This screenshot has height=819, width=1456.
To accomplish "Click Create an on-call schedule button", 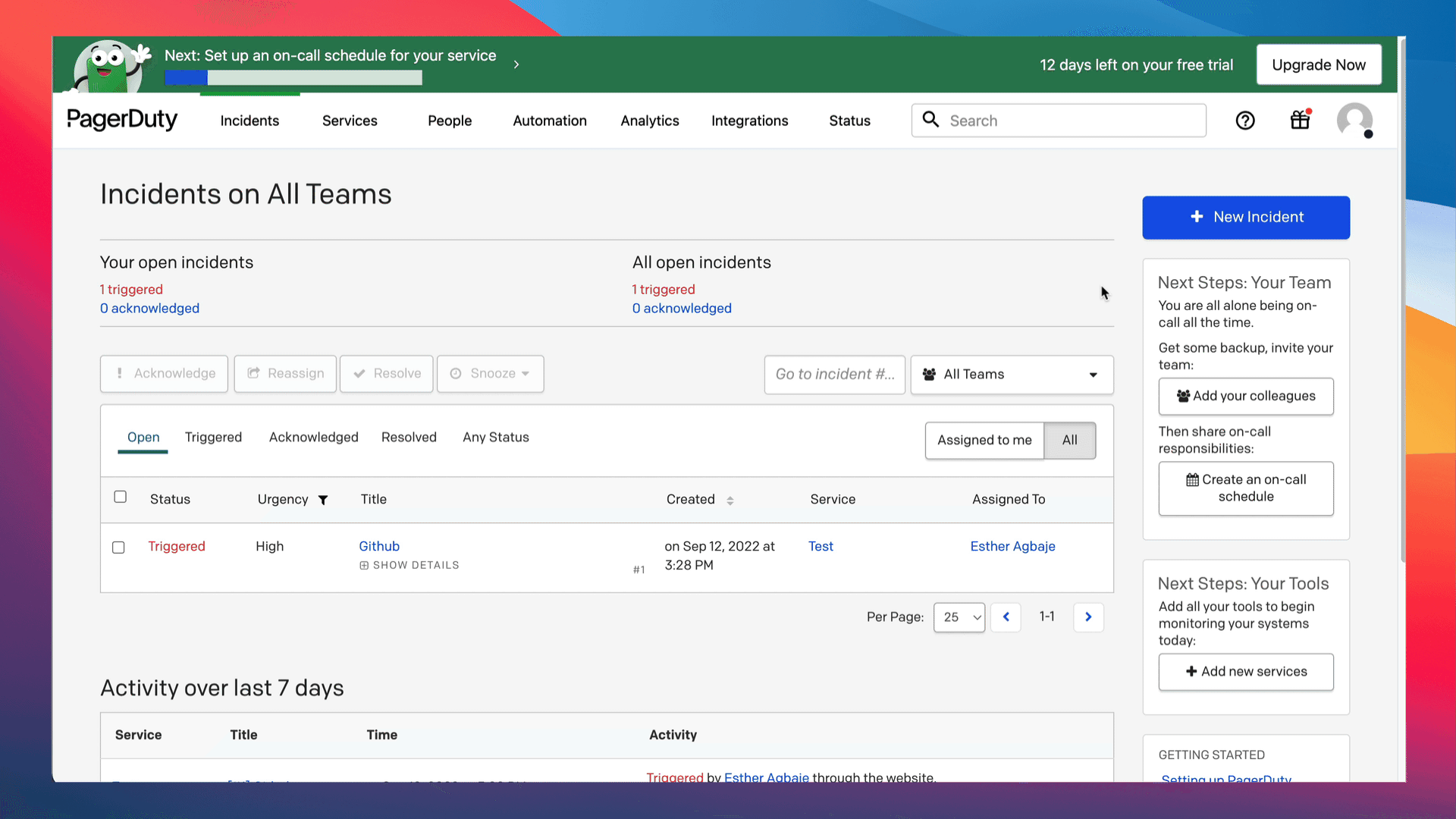I will coord(1246,488).
